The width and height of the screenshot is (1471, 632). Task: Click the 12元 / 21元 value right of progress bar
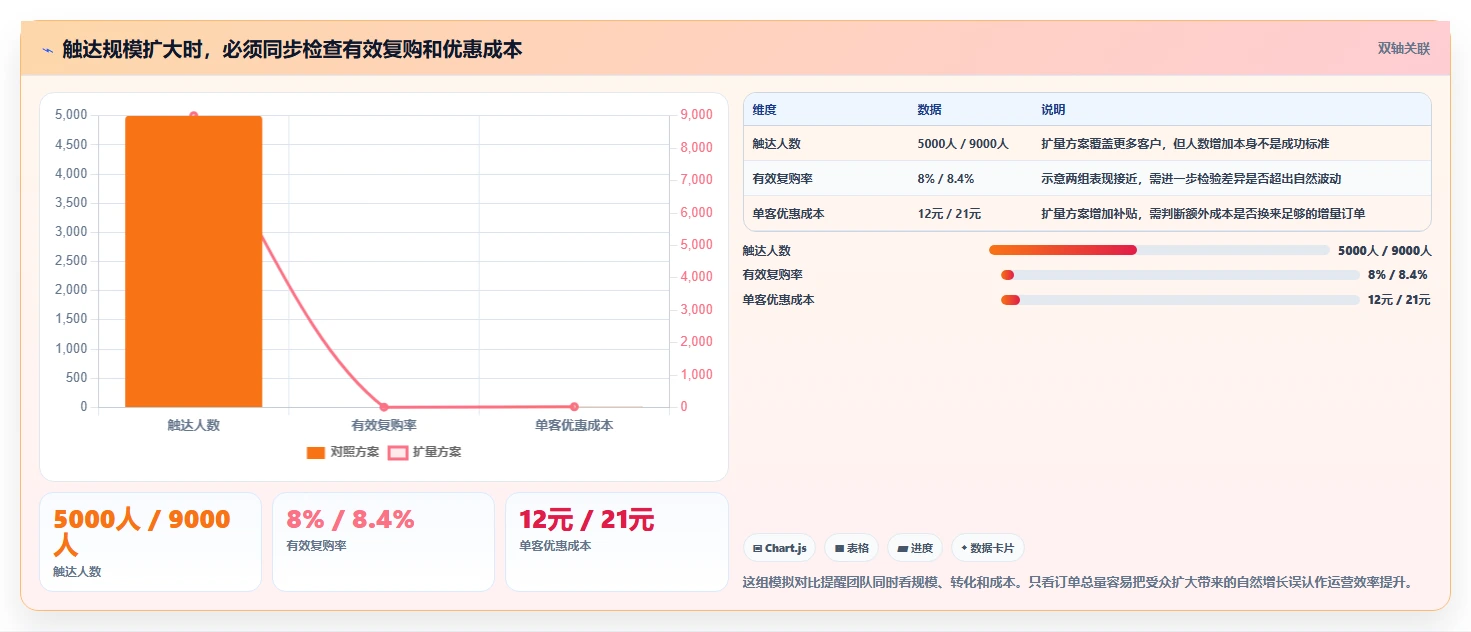coord(1399,300)
